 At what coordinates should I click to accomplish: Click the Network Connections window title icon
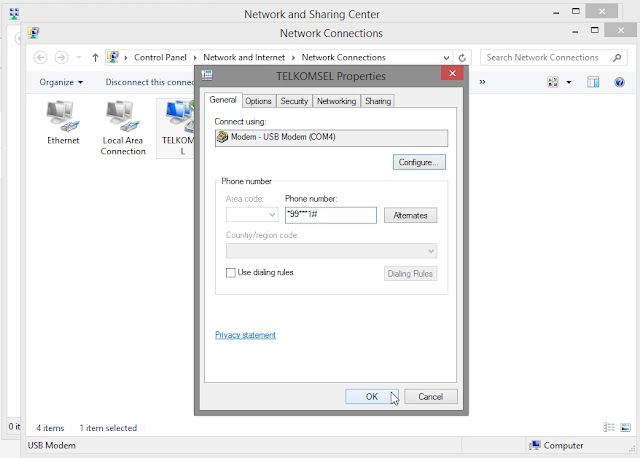point(33,33)
